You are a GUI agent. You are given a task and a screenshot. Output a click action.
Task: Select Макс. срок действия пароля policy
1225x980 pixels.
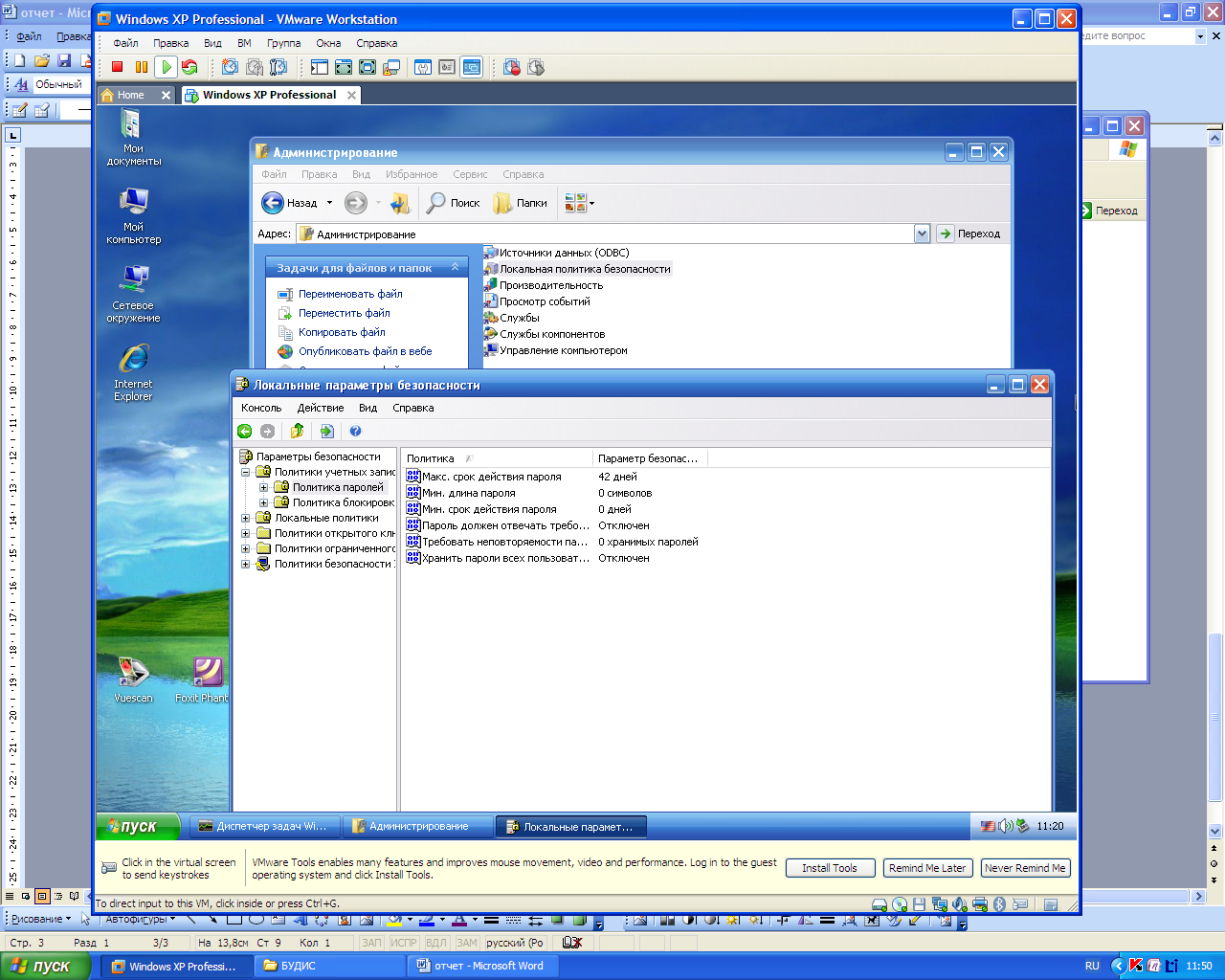[x=492, y=477]
